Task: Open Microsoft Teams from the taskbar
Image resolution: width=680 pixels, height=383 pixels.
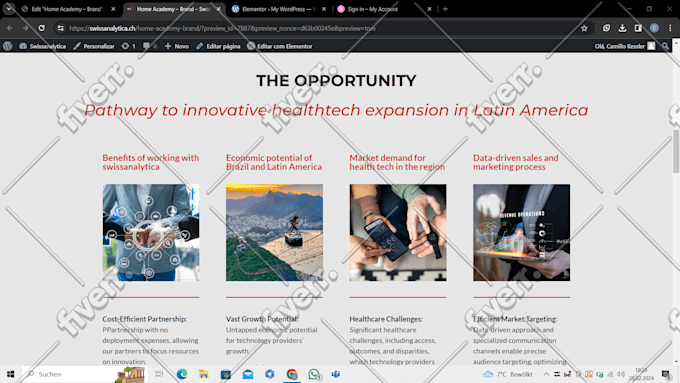Action: tap(336, 374)
